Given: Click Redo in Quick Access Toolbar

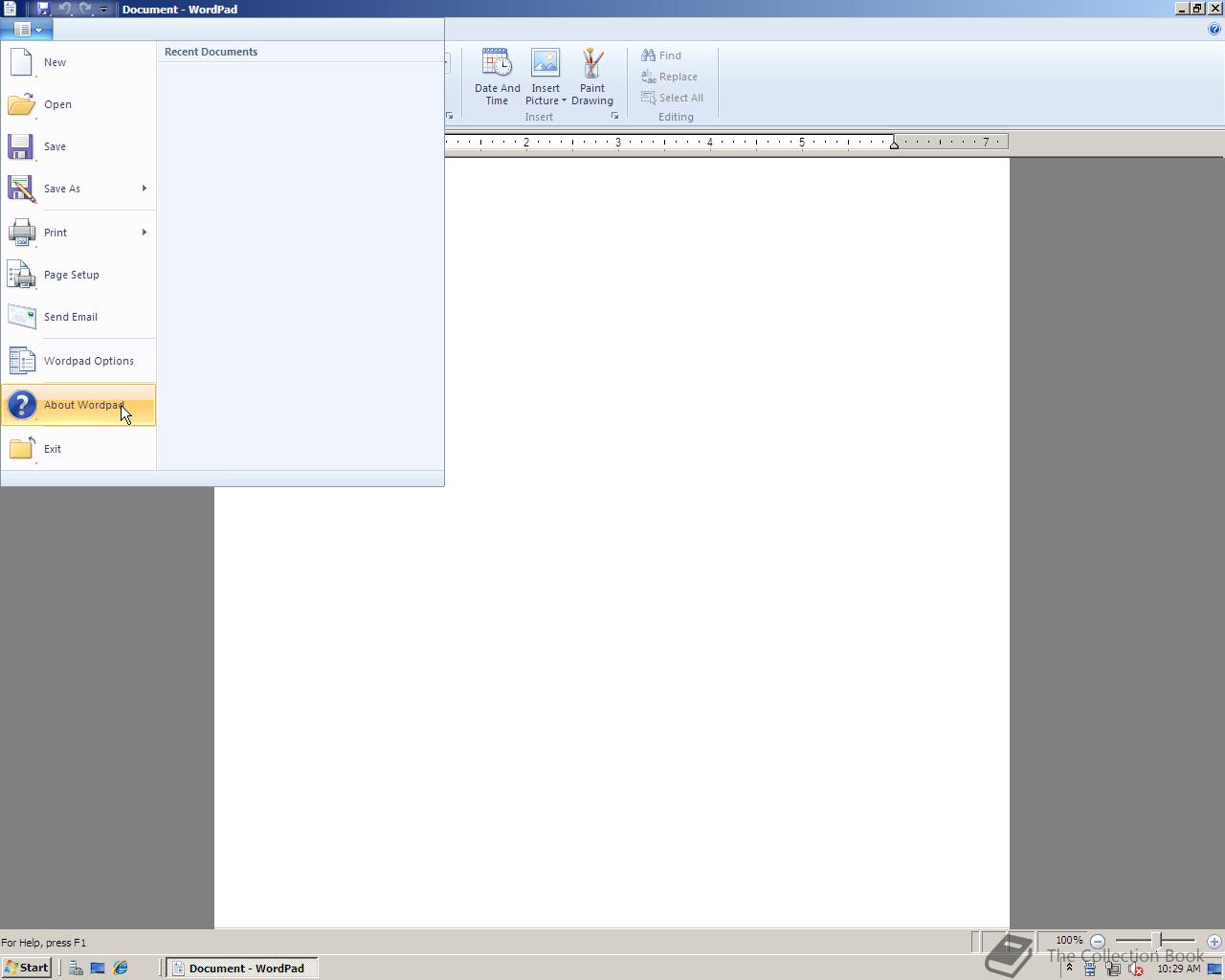Looking at the screenshot, I should pyautogui.click(x=85, y=9).
